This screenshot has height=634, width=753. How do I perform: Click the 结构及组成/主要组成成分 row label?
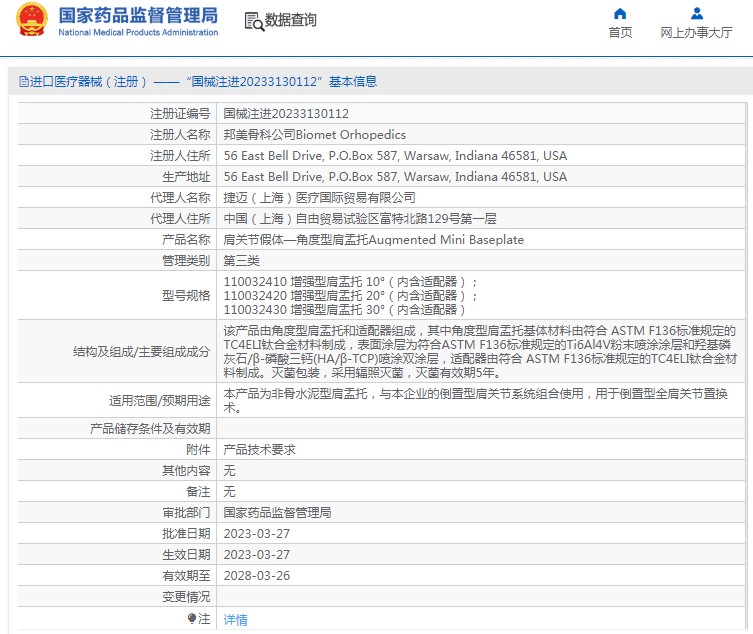pyautogui.click(x=142, y=352)
